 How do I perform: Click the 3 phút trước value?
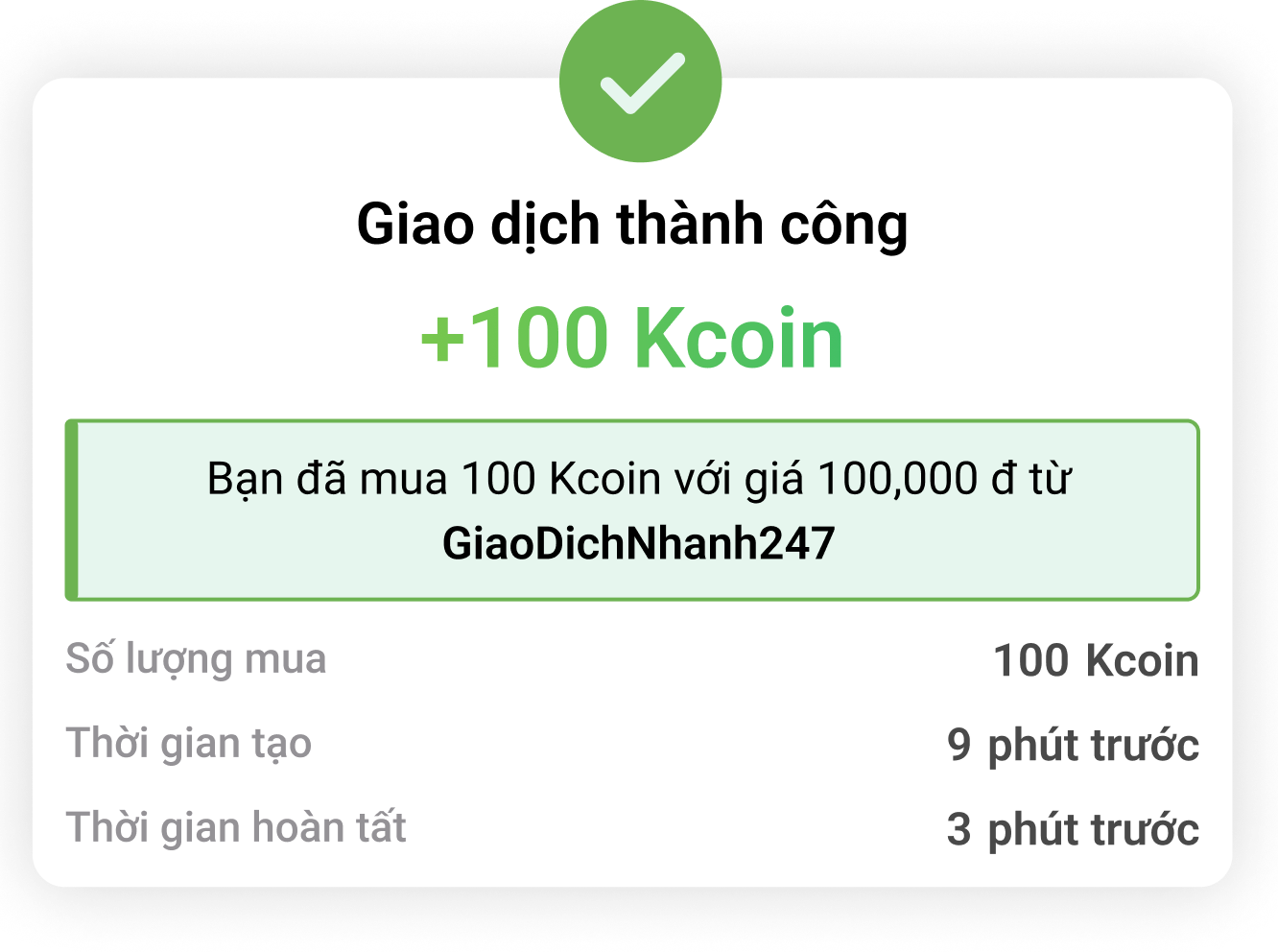click(1073, 829)
